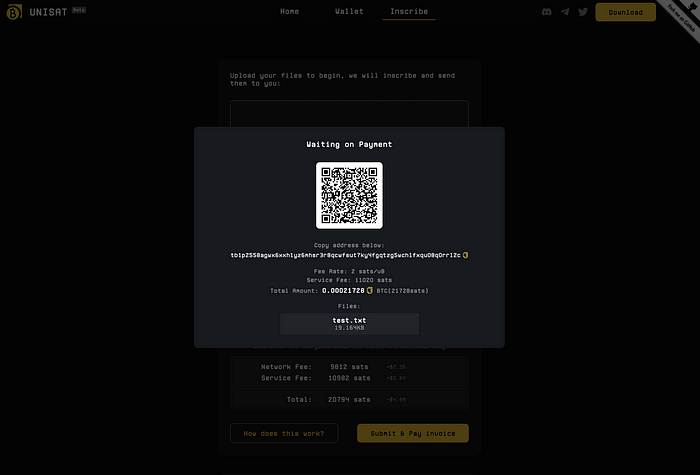Select the tb1p payment address text
Screen dimensions: 700x475
tap(344, 255)
